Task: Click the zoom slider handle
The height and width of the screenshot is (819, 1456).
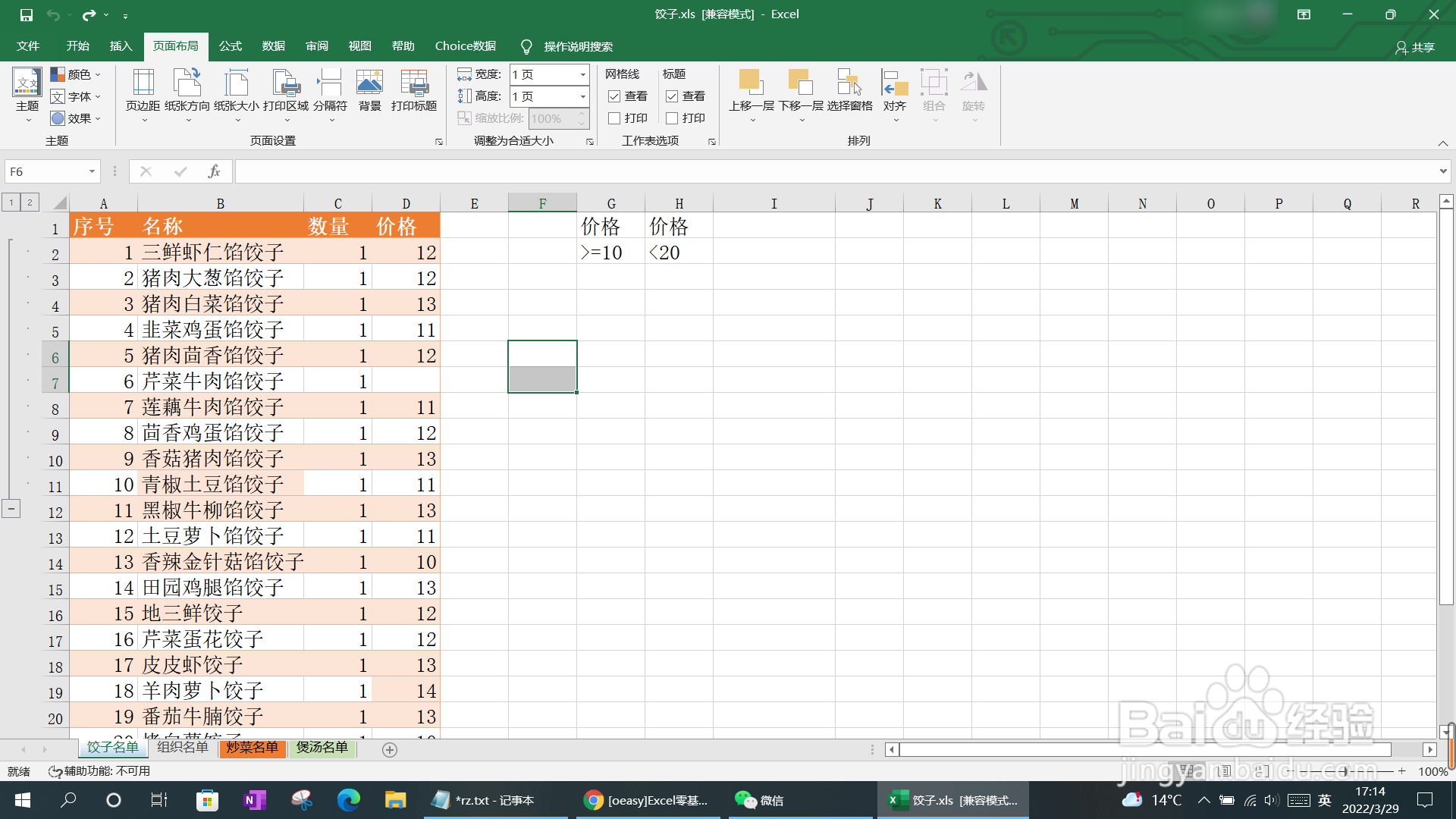Action: [1345, 771]
